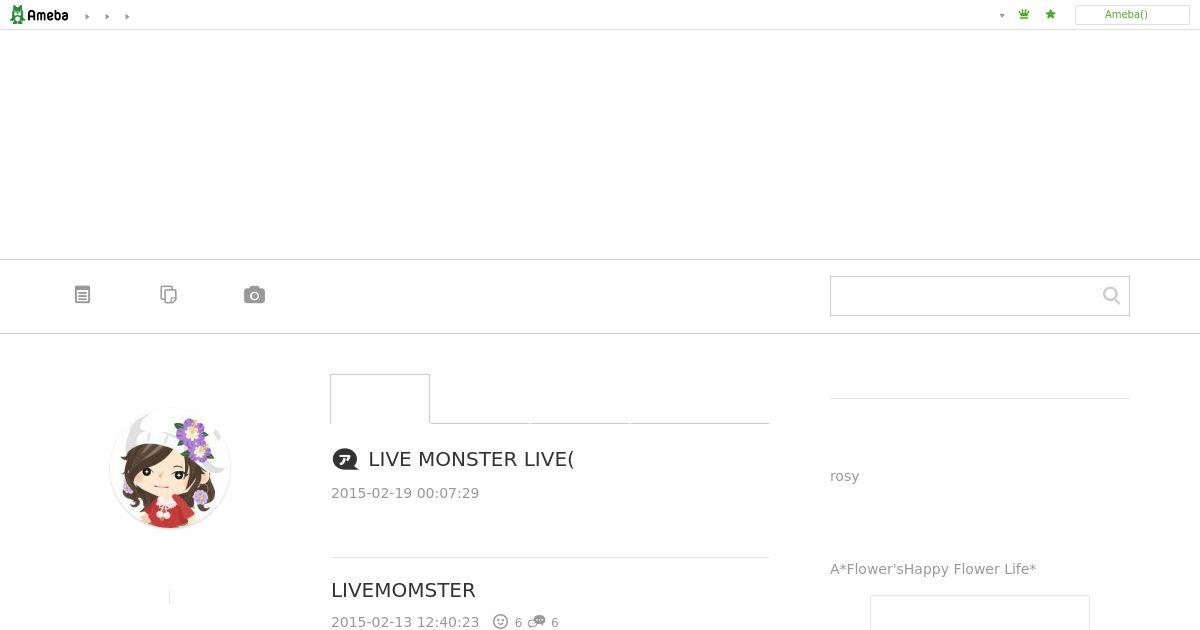
Task: Expand the small down-arrow dropdown near crown icon
Action: click(x=1002, y=16)
